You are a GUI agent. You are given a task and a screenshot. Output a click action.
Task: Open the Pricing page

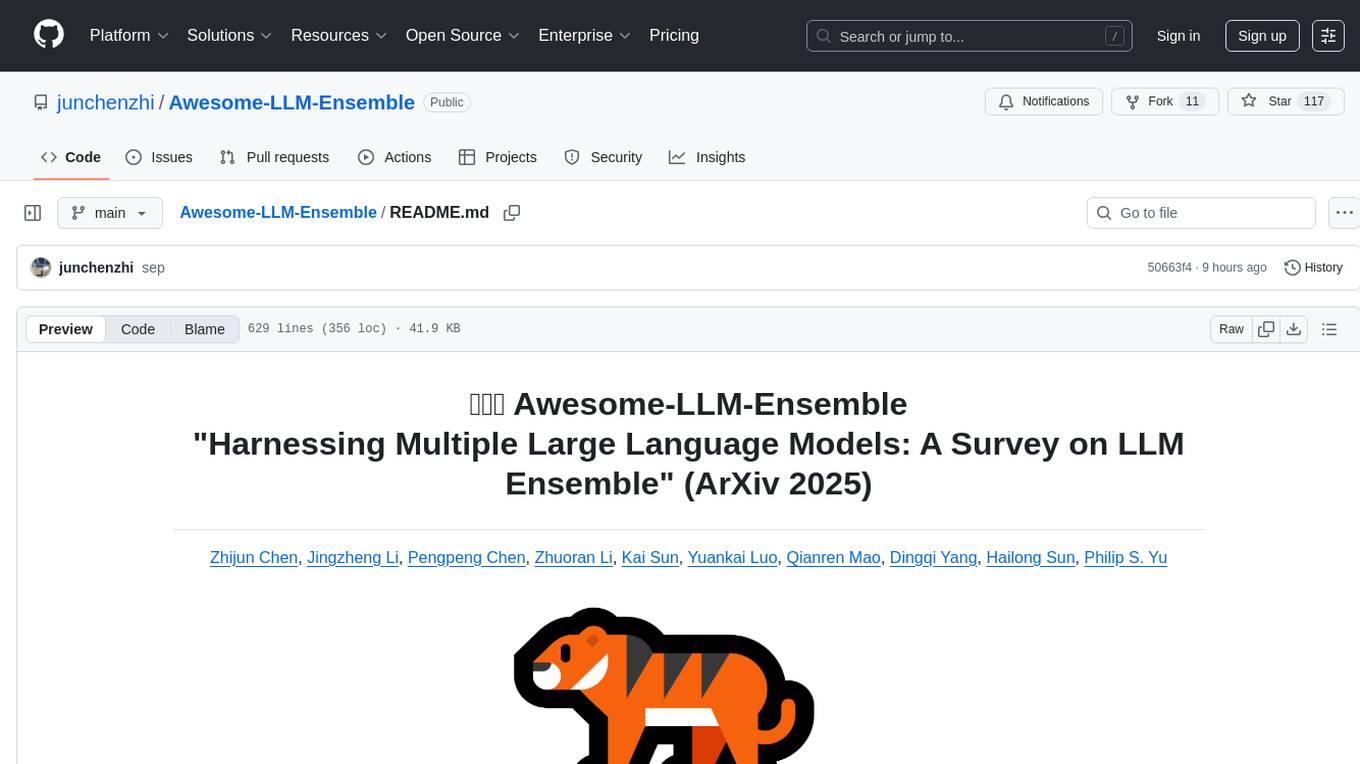tap(674, 35)
